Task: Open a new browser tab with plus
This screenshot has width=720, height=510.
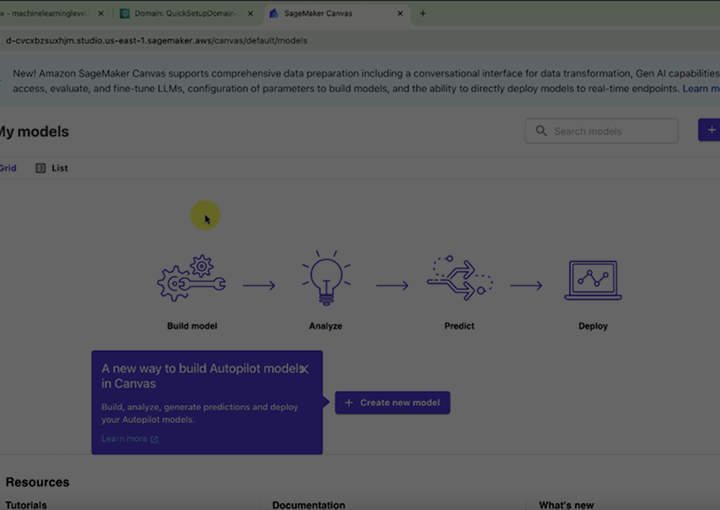Action: point(422,13)
